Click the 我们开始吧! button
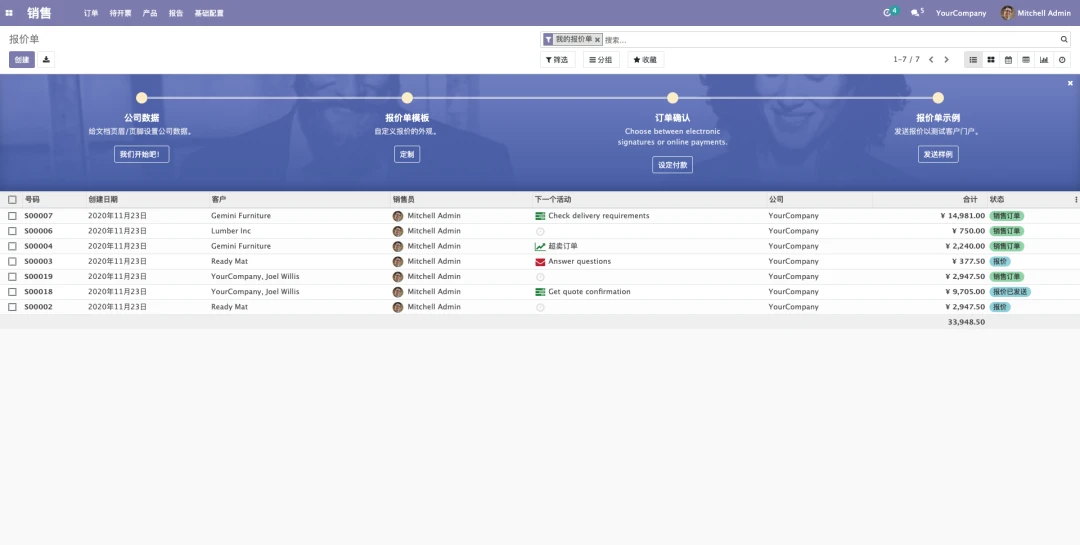1080x545 pixels. coord(141,154)
